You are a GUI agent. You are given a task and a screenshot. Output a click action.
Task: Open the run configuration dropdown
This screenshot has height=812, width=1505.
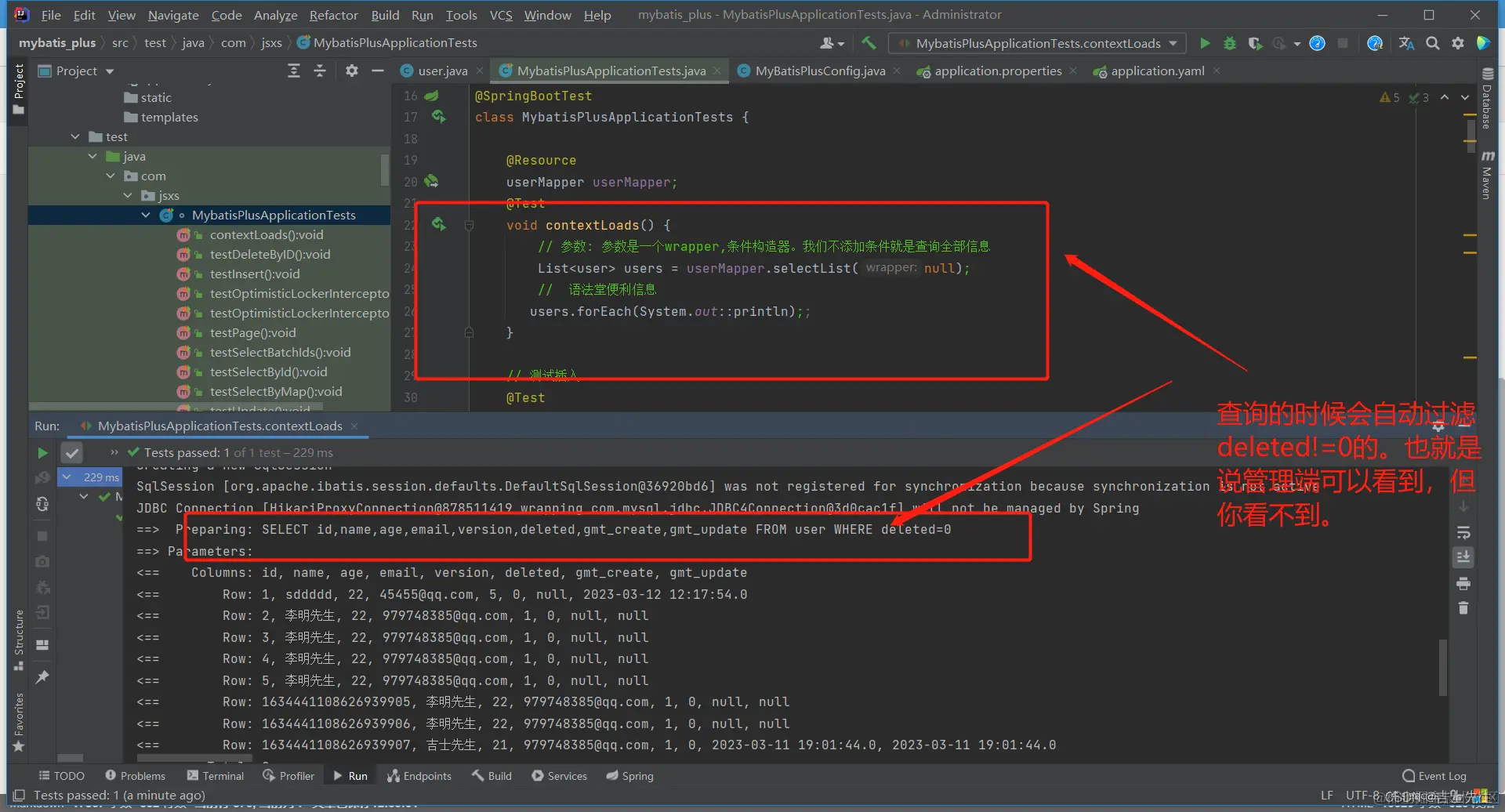click(1037, 43)
